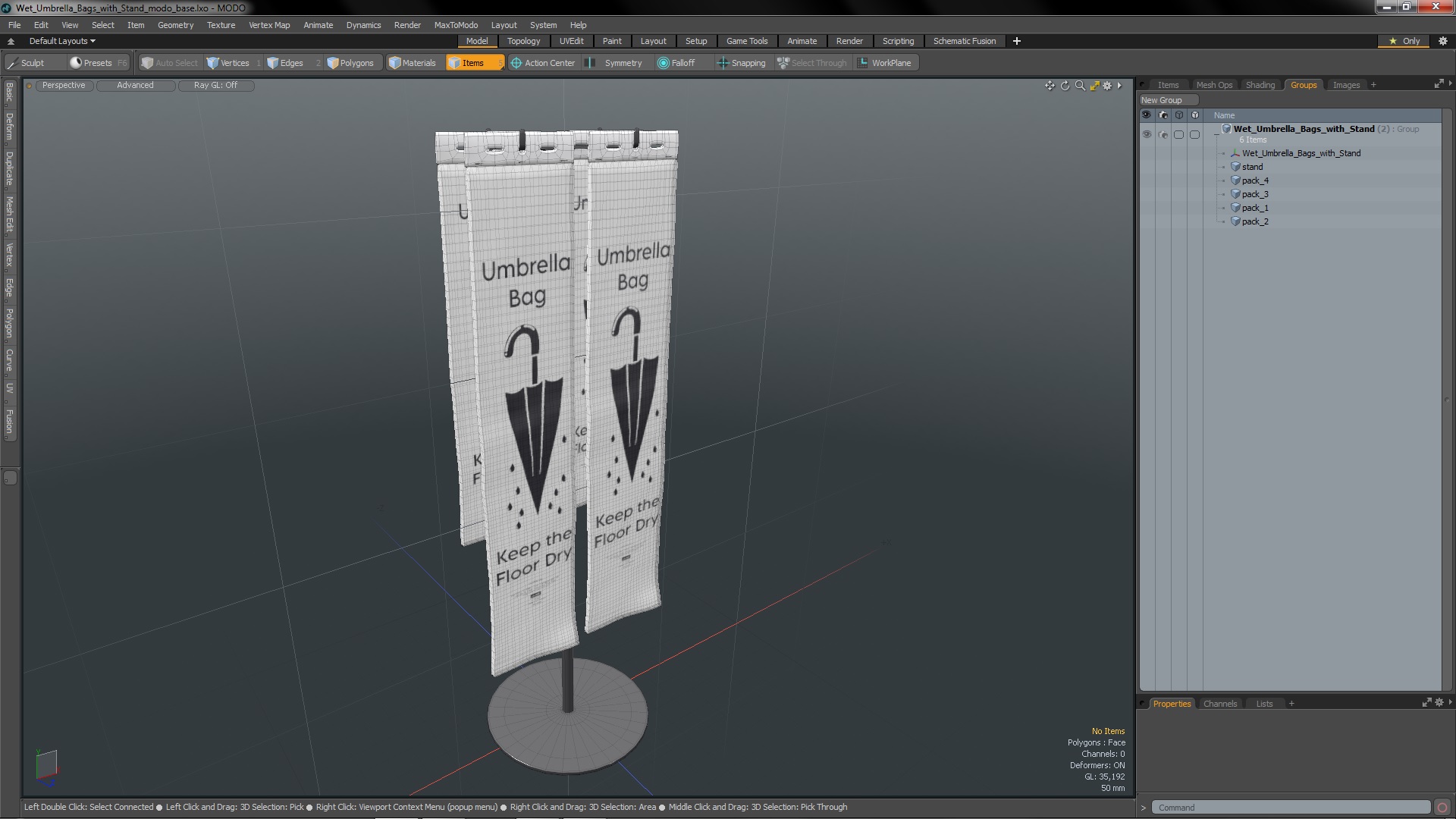
Task: Open application settings gear at top right
Action: 1443,41
